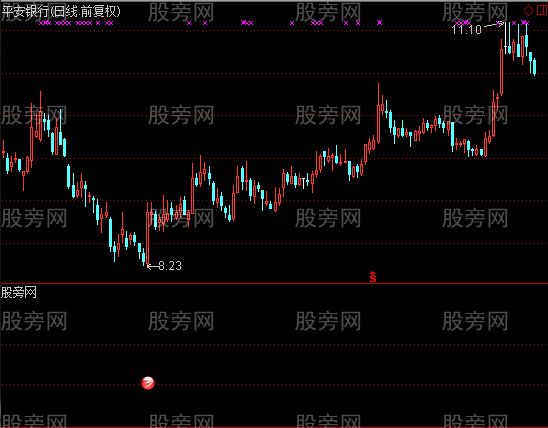Viewport: 548px width, 428px height.
Task: Click the 8.23 low price label
Action: [x=170, y=266]
